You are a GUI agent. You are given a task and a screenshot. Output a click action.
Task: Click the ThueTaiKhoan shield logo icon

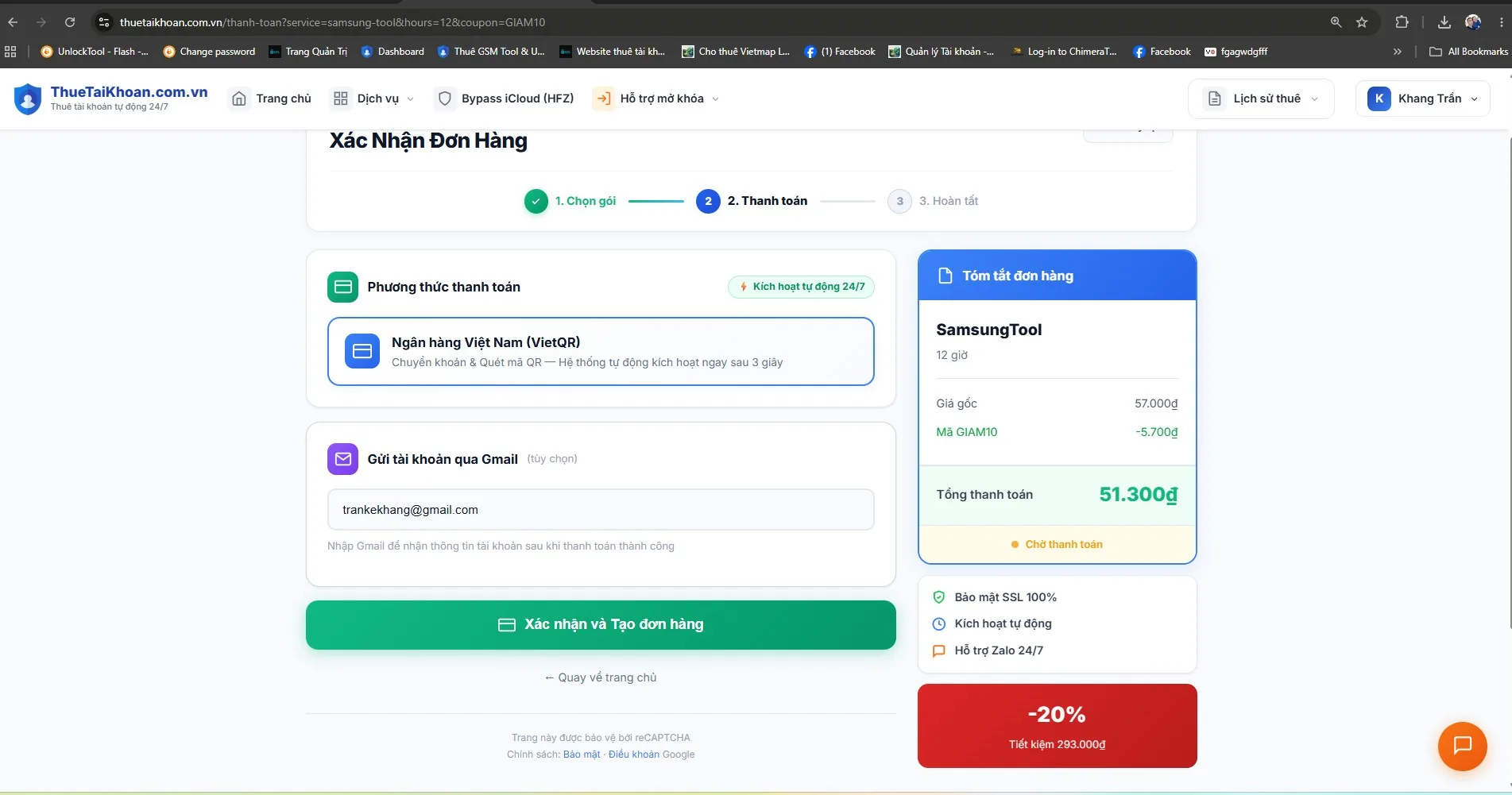coord(28,99)
